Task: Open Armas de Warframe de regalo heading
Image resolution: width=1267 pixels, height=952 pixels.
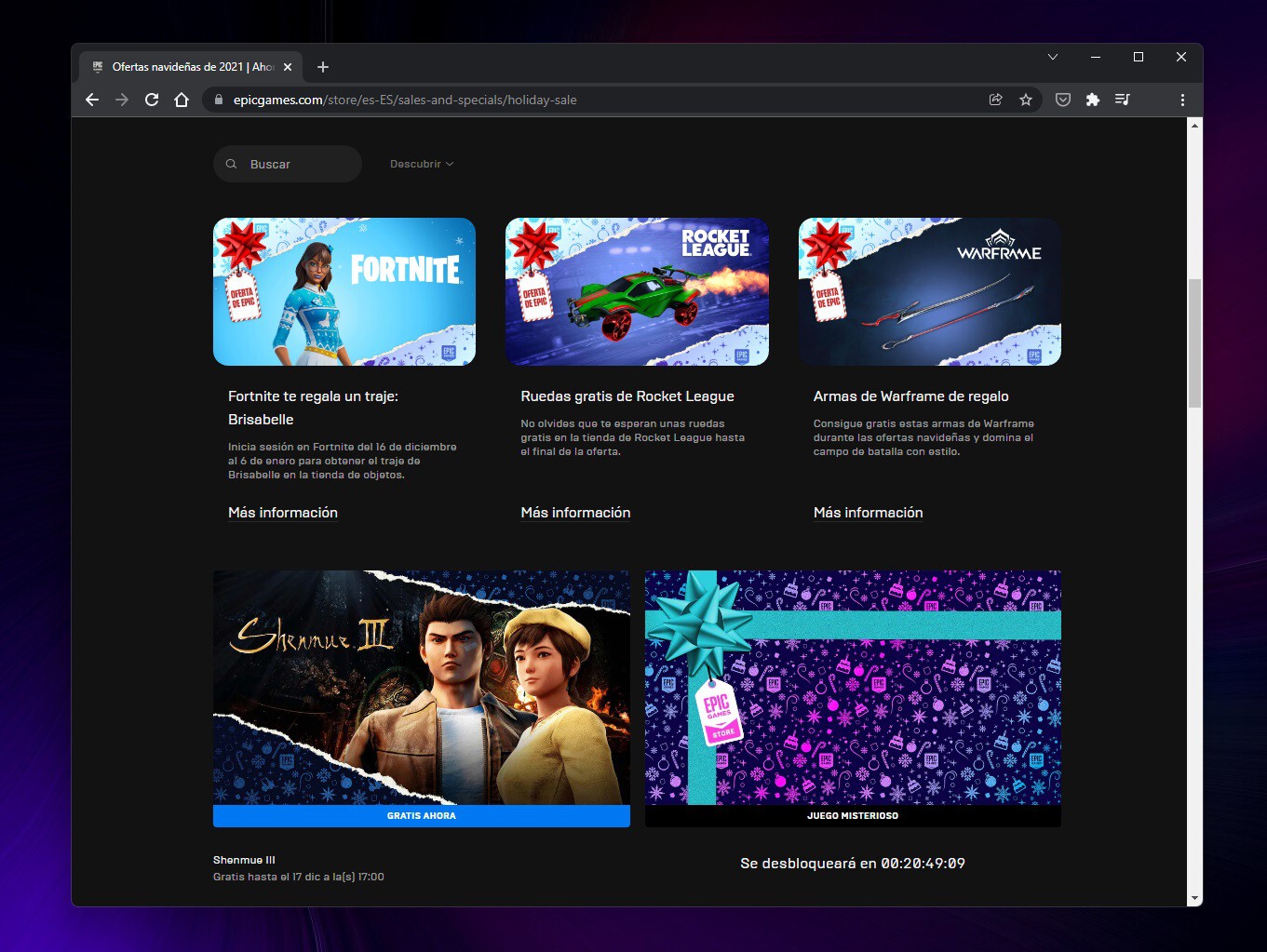Action: click(910, 396)
